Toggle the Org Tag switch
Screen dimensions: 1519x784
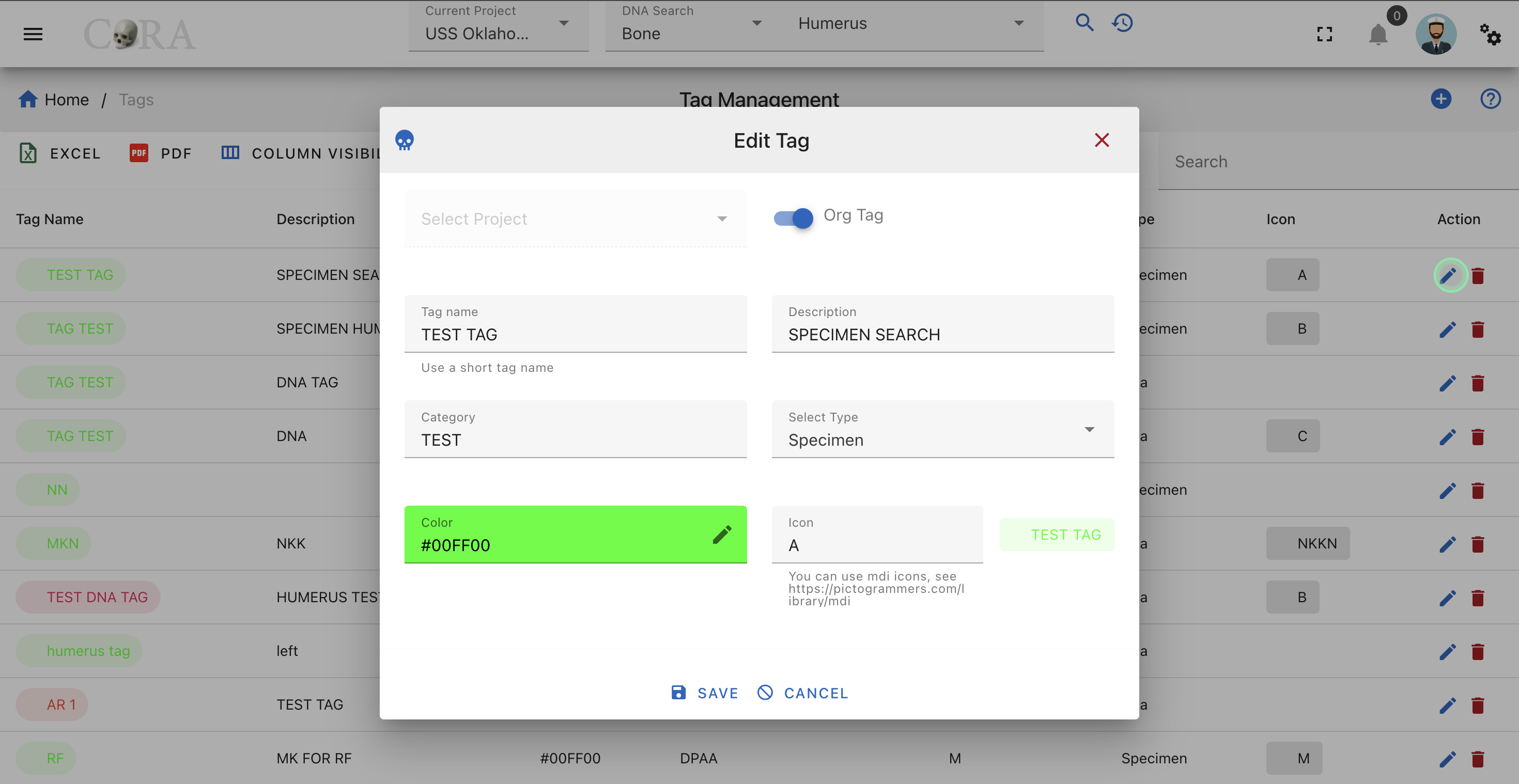(x=793, y=218)
